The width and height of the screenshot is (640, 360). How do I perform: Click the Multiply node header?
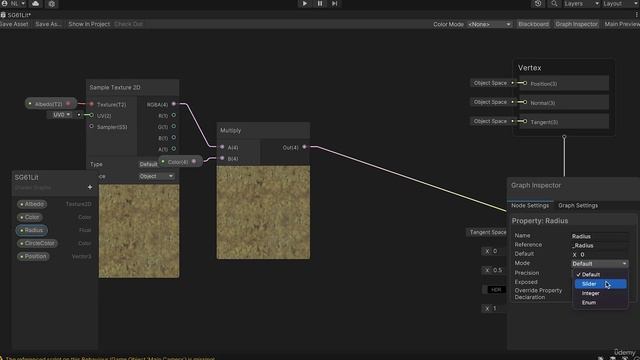coord(263,131)
